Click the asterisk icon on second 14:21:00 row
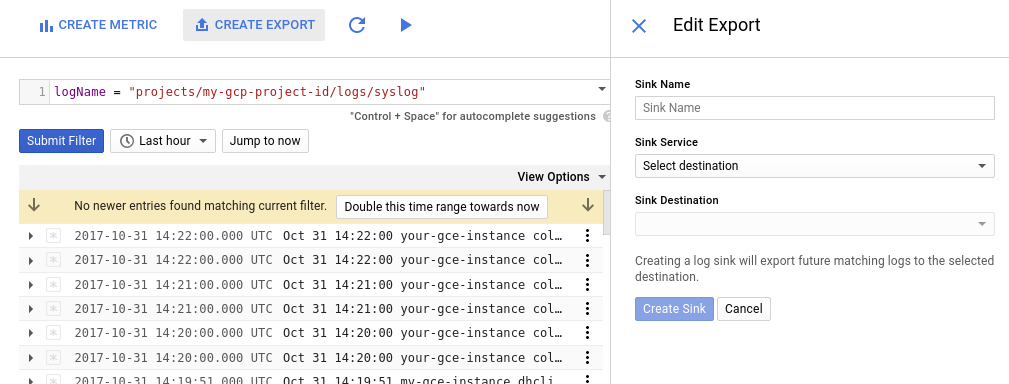Screen dimensions: 1009x384 click(x=53, y=309)
